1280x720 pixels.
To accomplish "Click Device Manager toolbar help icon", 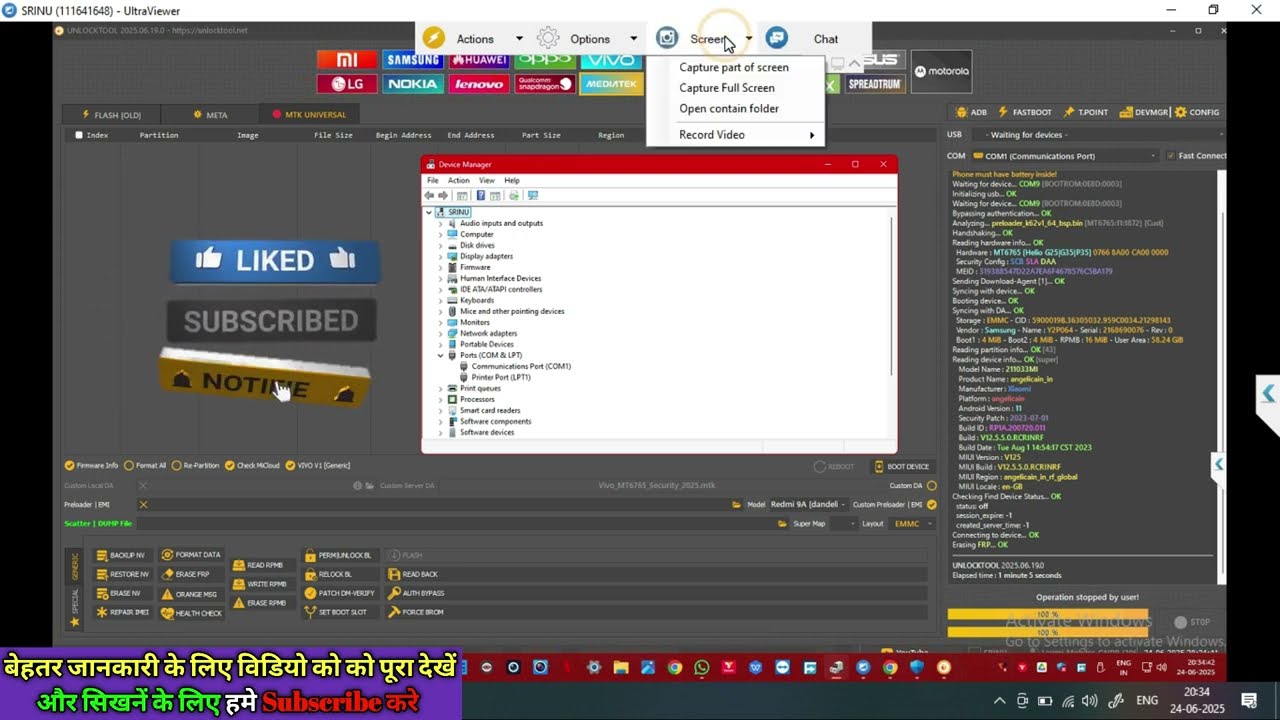I will [x=481, y=196].
